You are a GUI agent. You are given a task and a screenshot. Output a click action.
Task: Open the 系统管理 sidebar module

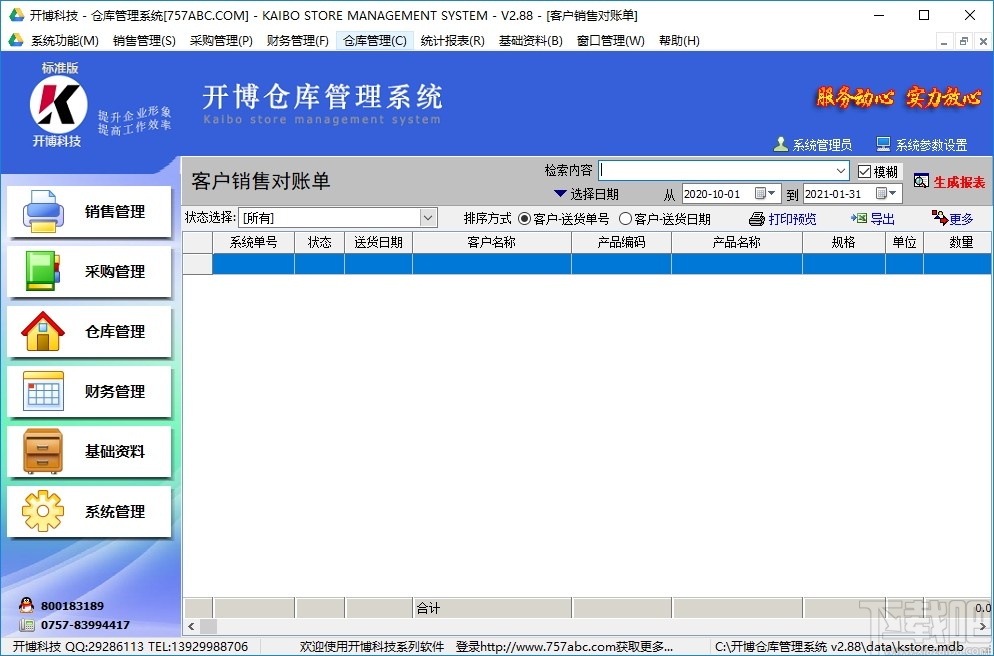coord(89,511)
